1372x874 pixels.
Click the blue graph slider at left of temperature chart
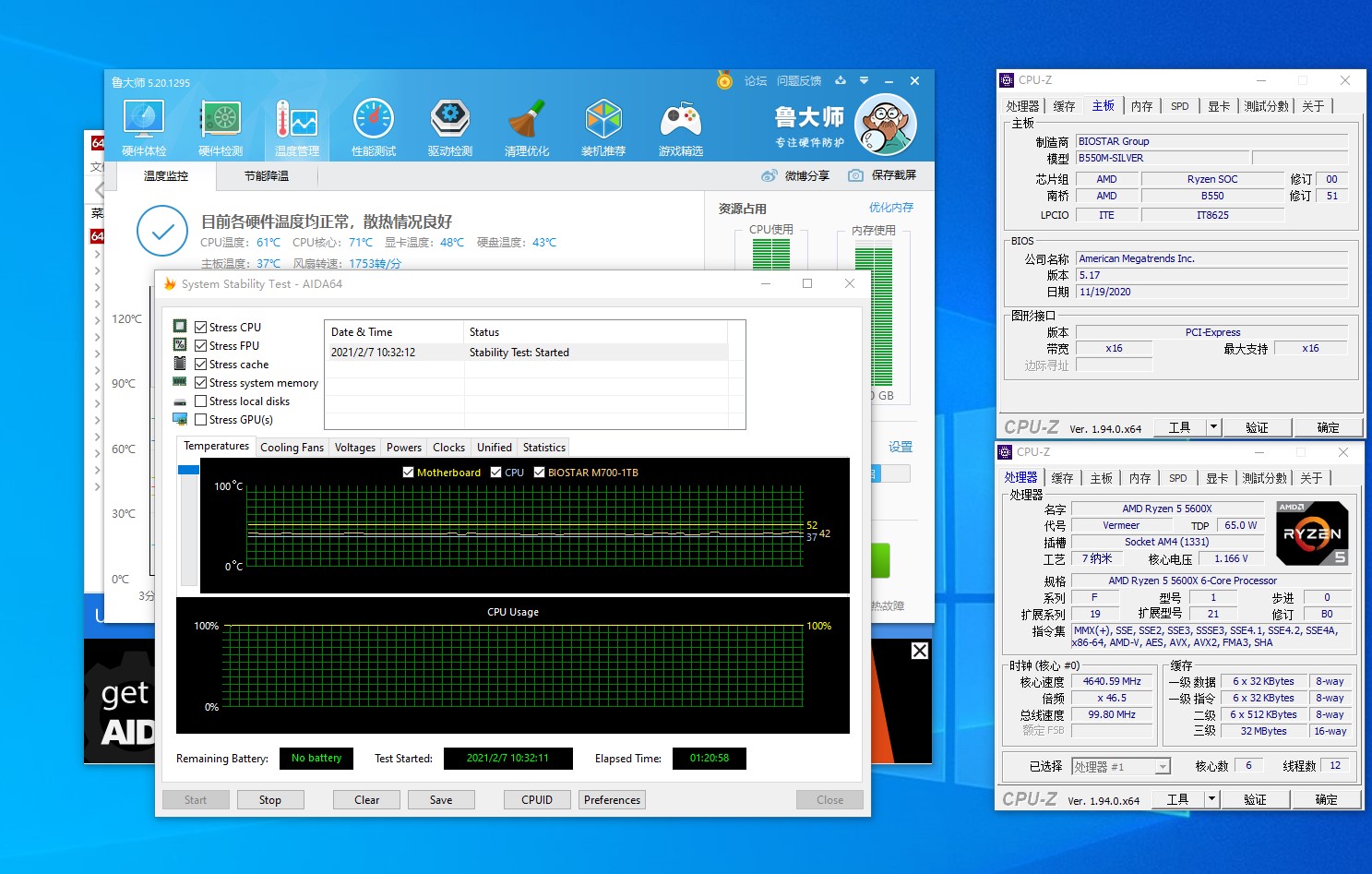188,469
